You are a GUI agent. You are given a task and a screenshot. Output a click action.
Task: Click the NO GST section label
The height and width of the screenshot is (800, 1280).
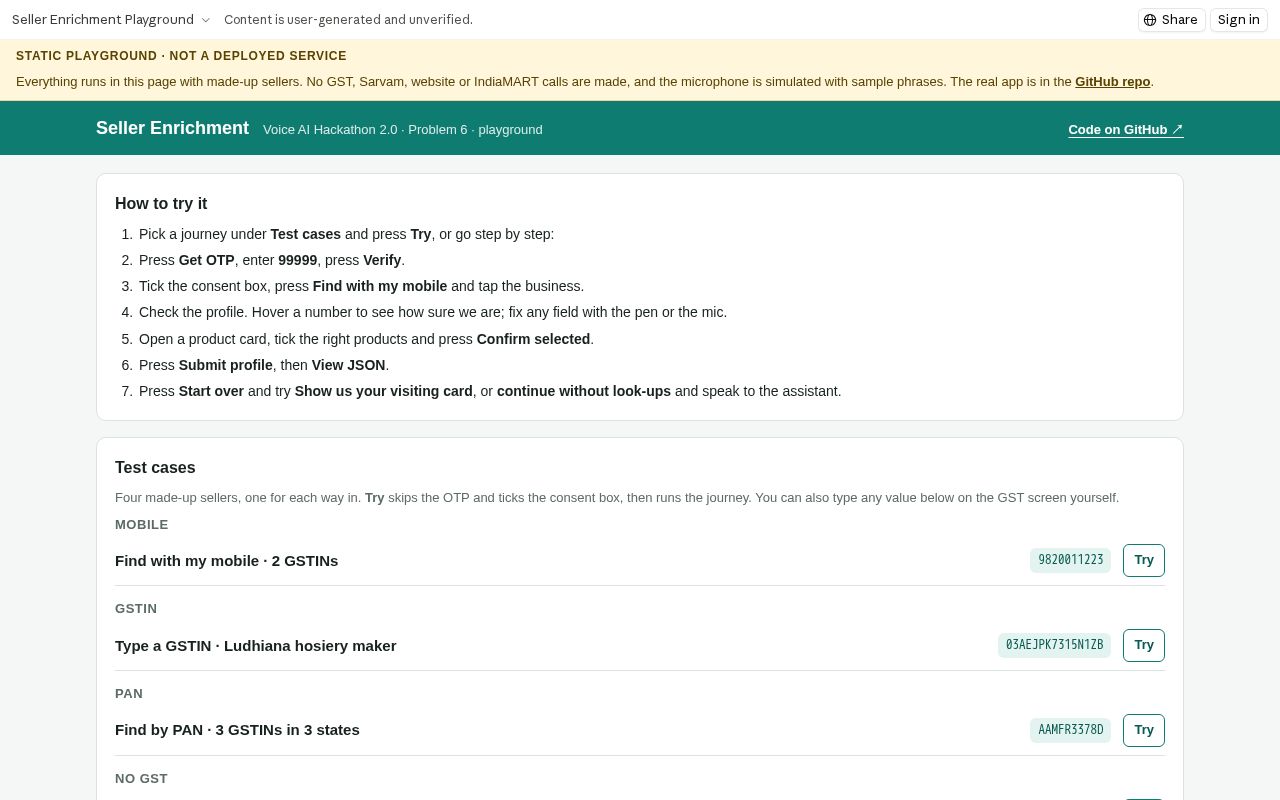click(141, 778)
